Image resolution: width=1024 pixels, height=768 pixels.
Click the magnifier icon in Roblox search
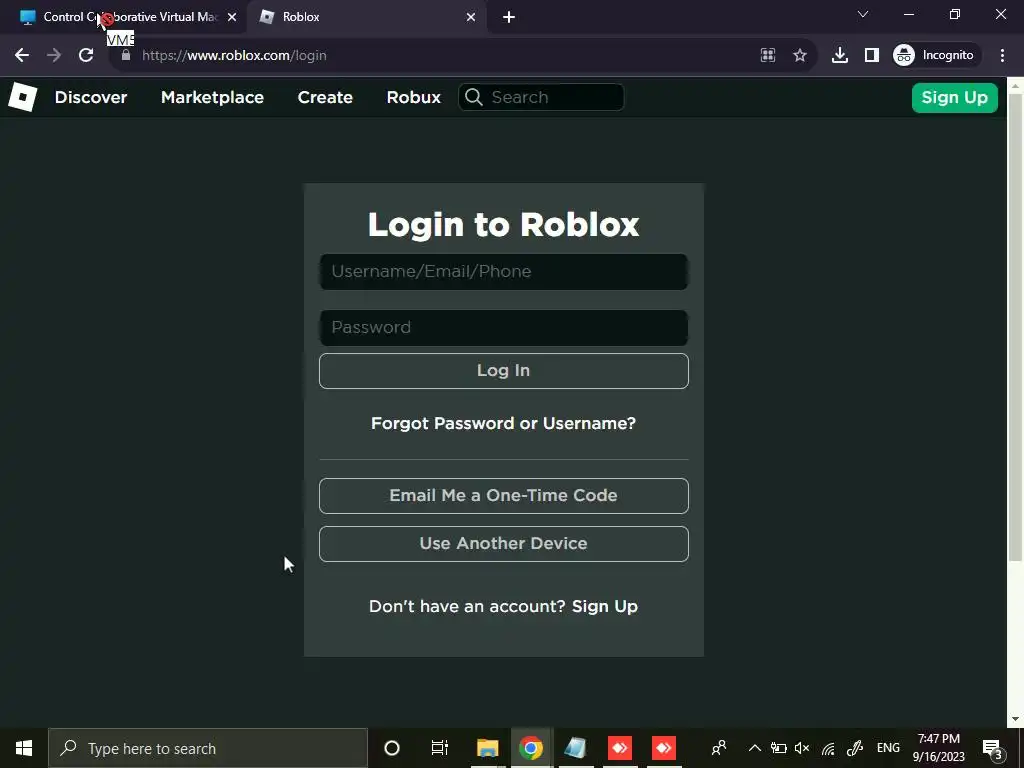[474, 97]
